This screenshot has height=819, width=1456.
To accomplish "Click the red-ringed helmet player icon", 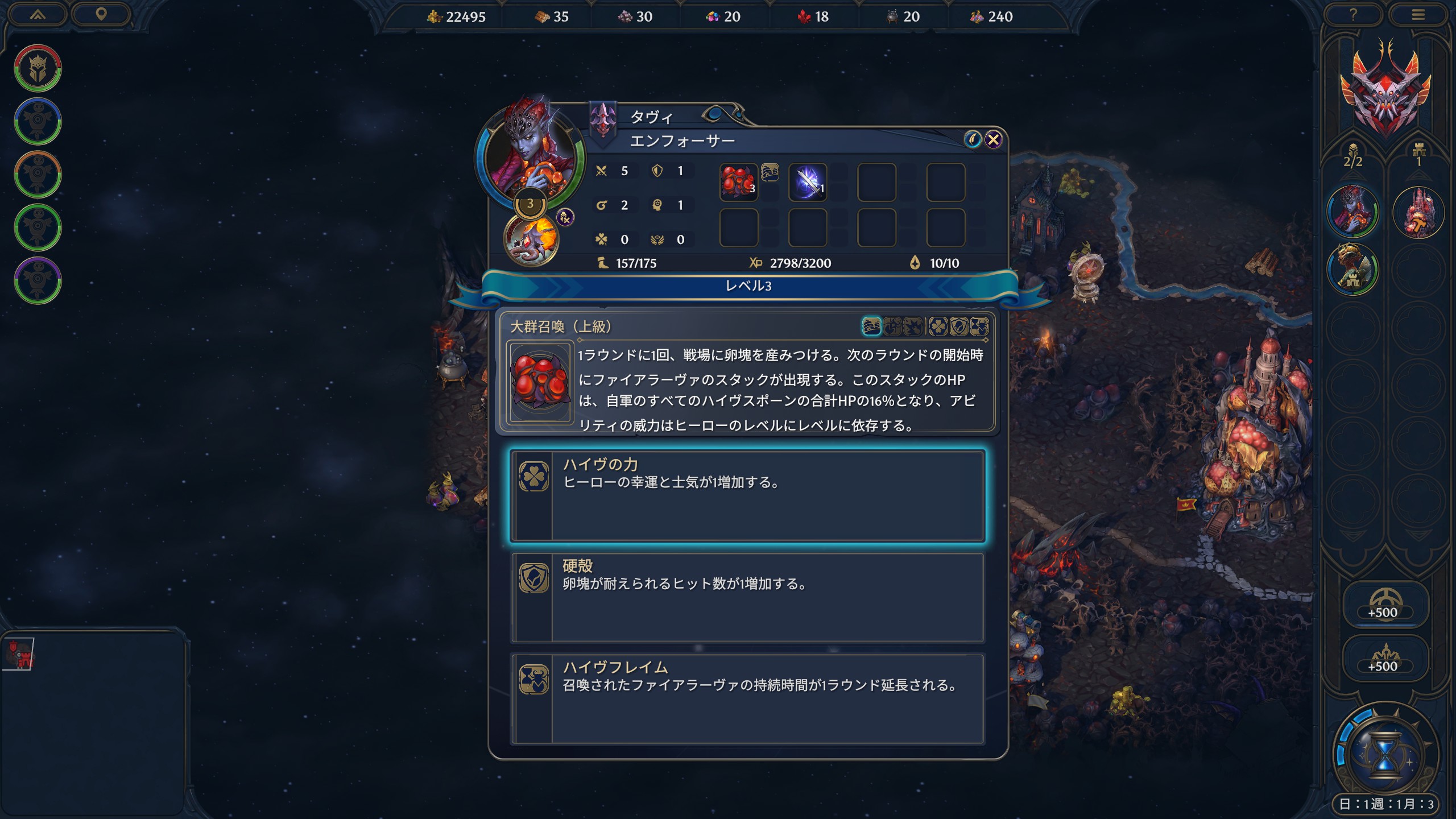I will point(38,68).
